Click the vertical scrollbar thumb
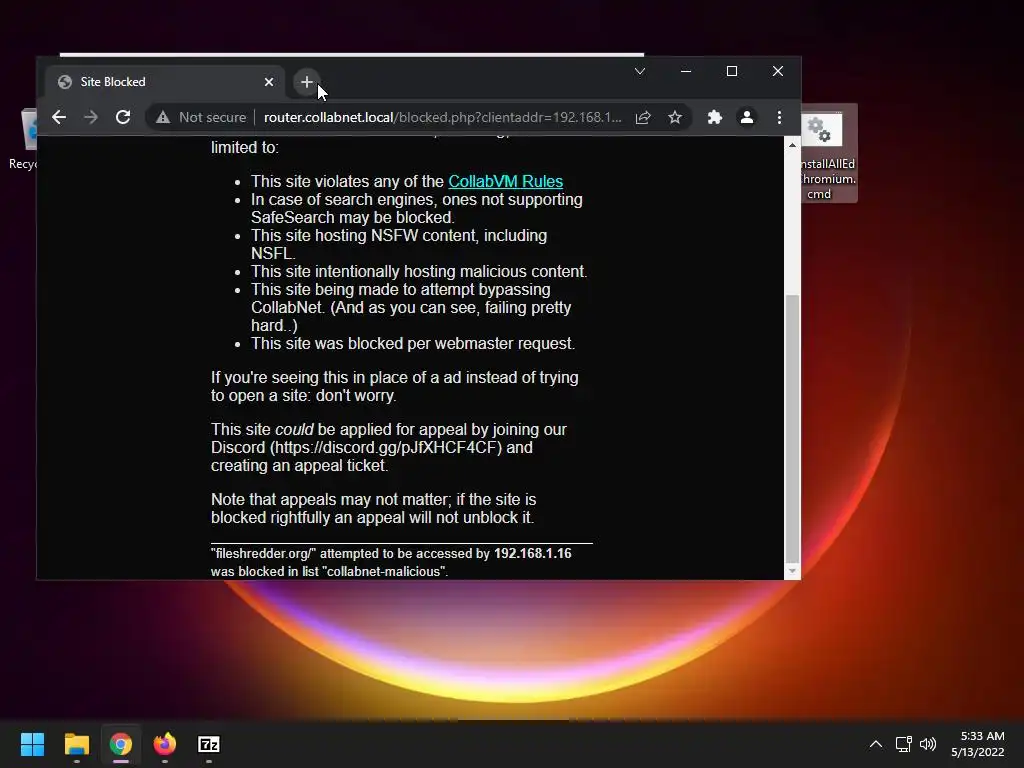The height and width of the screenshot is (768, 1024). click(792, 428)
